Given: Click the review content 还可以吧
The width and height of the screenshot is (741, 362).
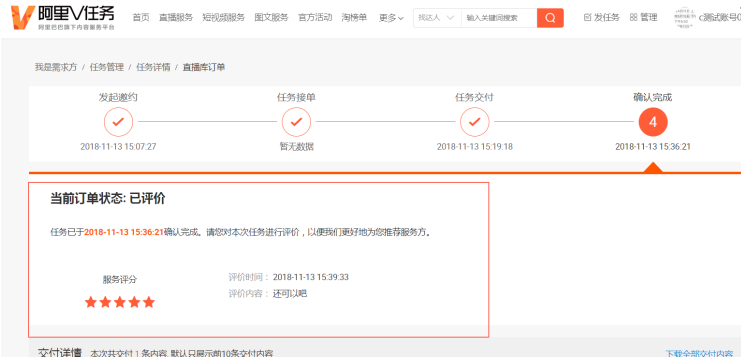Looking at the screenshot, I should tap(290, 293).
